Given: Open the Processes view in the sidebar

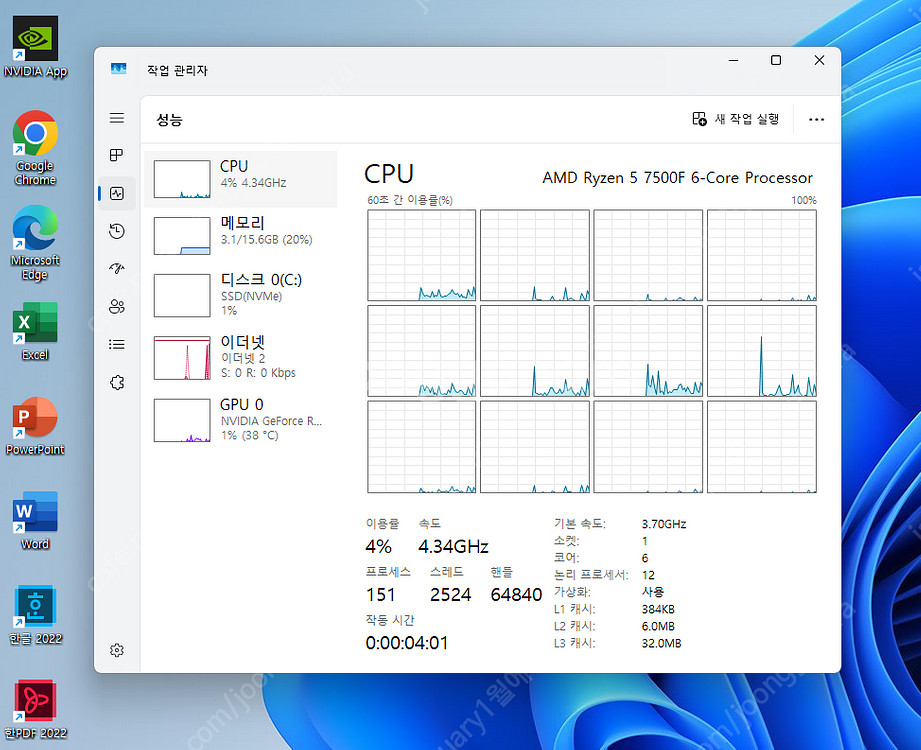Looking at the screenshot, I should pyautogui.click(x=116, y=155).
